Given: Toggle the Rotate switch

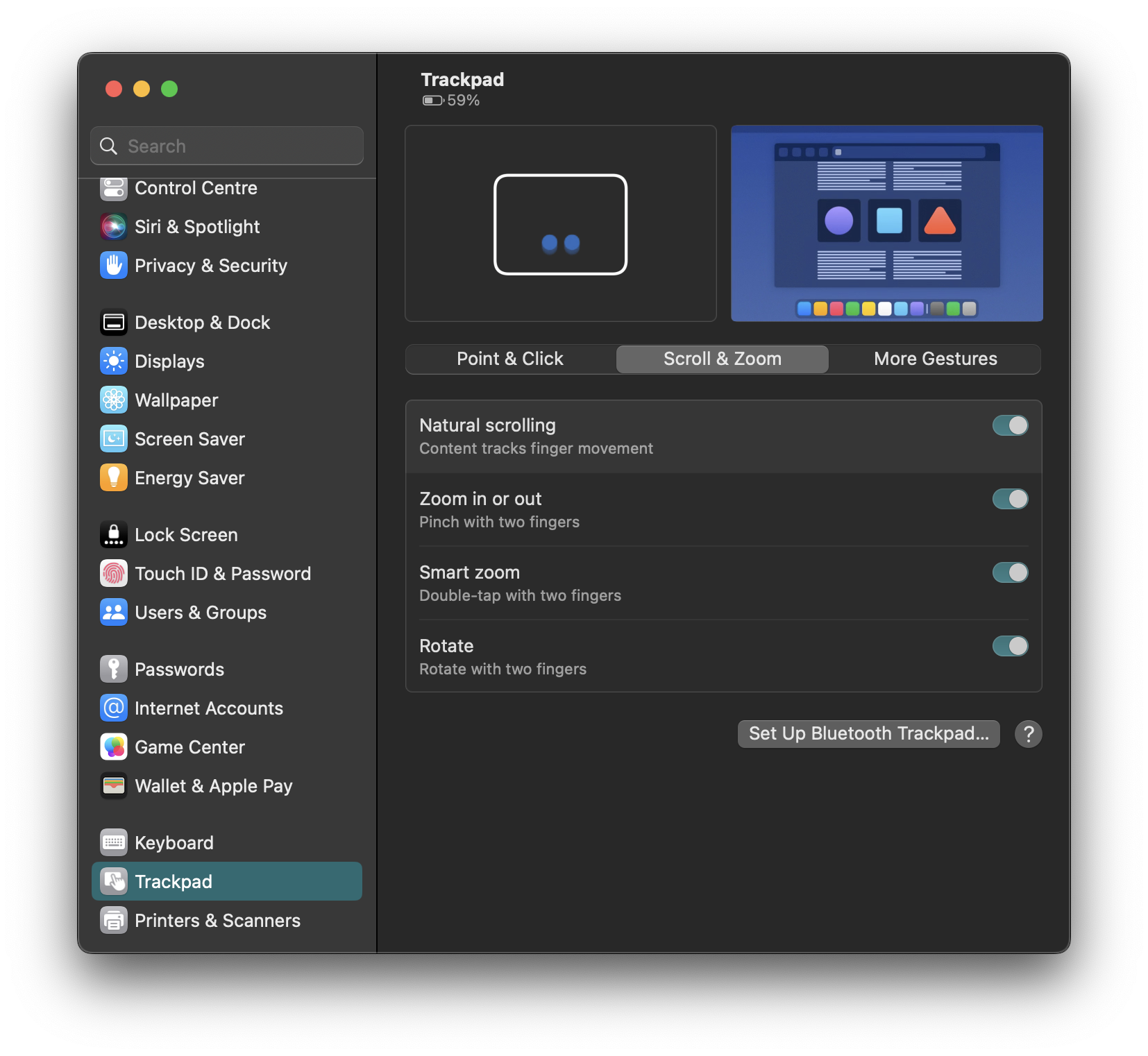Looking at the screenshot, I should 1010,646.
